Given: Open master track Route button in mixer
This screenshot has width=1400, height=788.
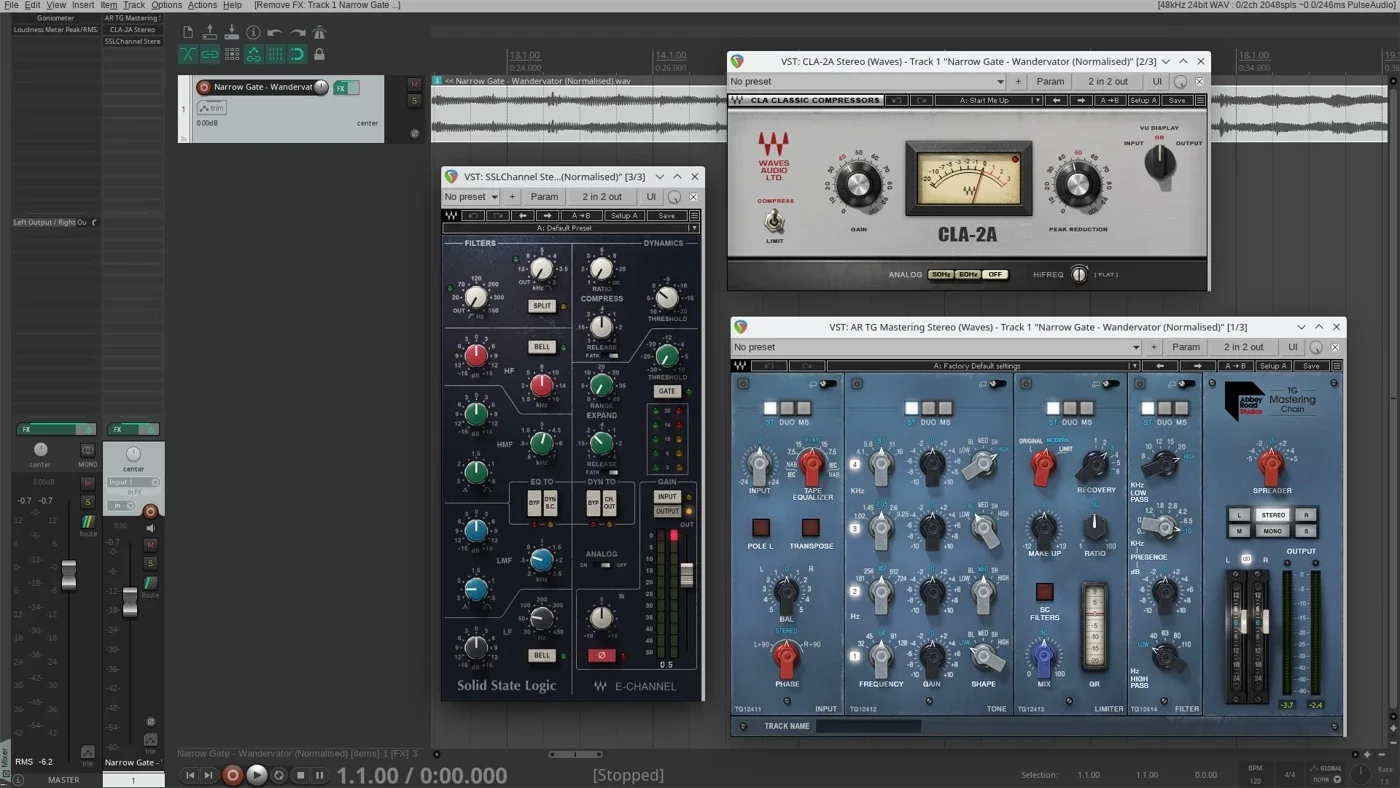Looking at the screenshot, I should pyautogui.click(x=88, y=523).
